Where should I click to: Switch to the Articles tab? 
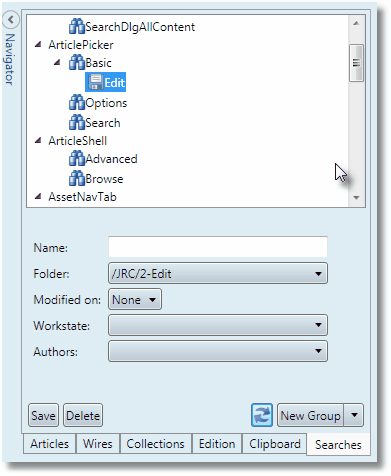[49, 444]
